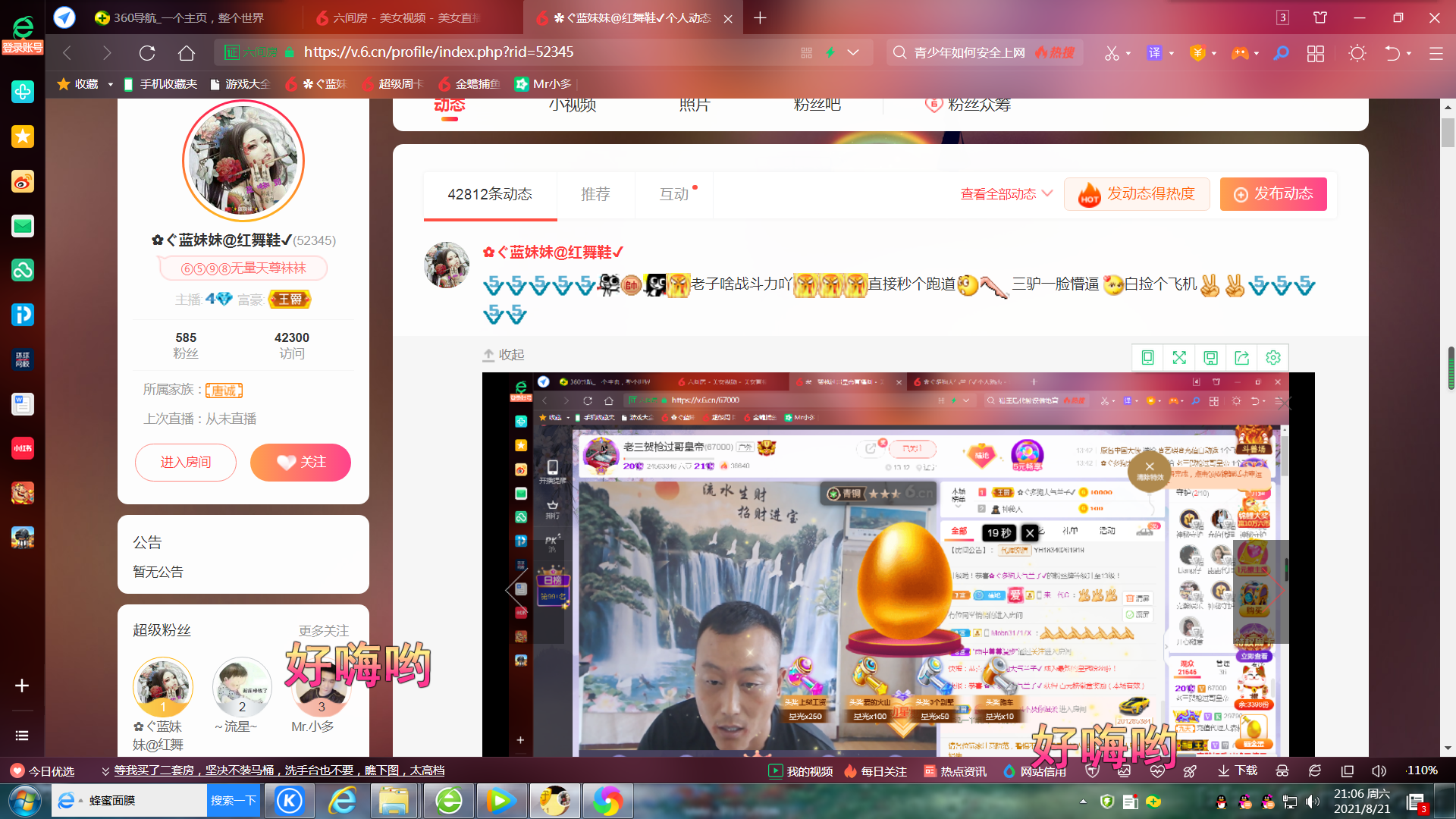Image resolution: width=1456 pixels, height=819 pixels.
Task: Open the 照片 profile tab
Action: tap(695, 105)
